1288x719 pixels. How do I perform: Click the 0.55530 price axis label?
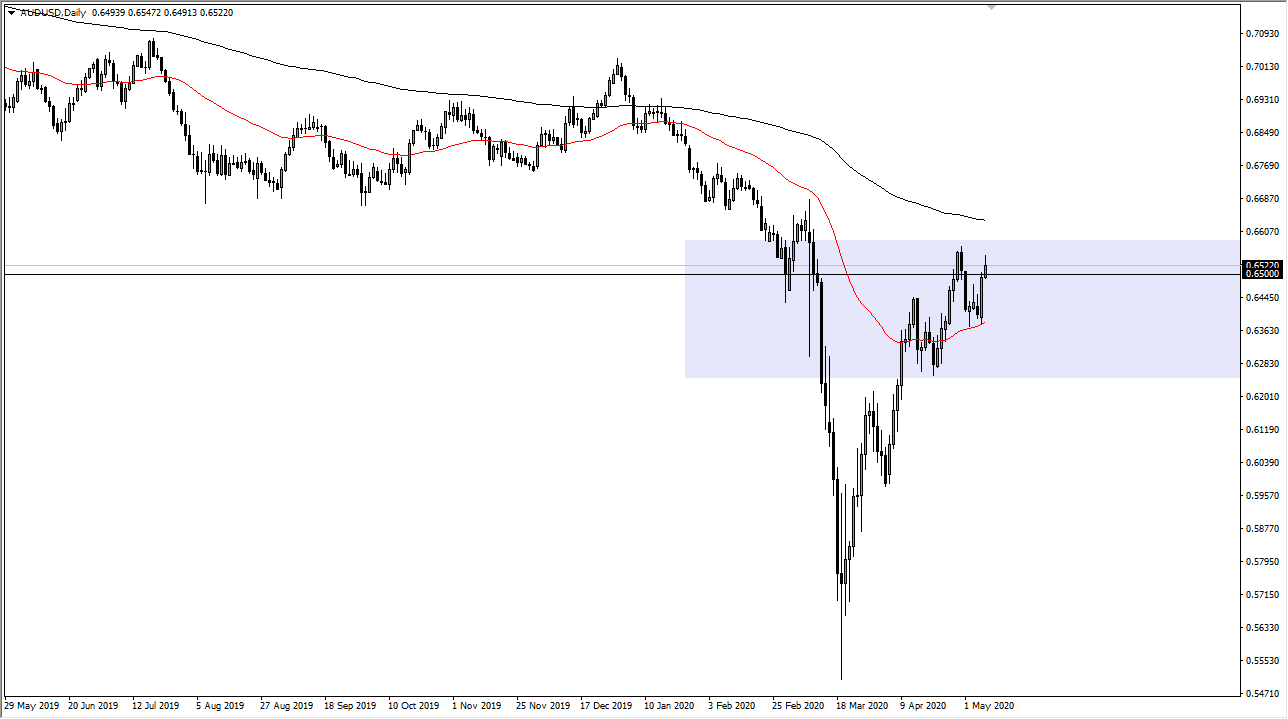point(1261,661)
